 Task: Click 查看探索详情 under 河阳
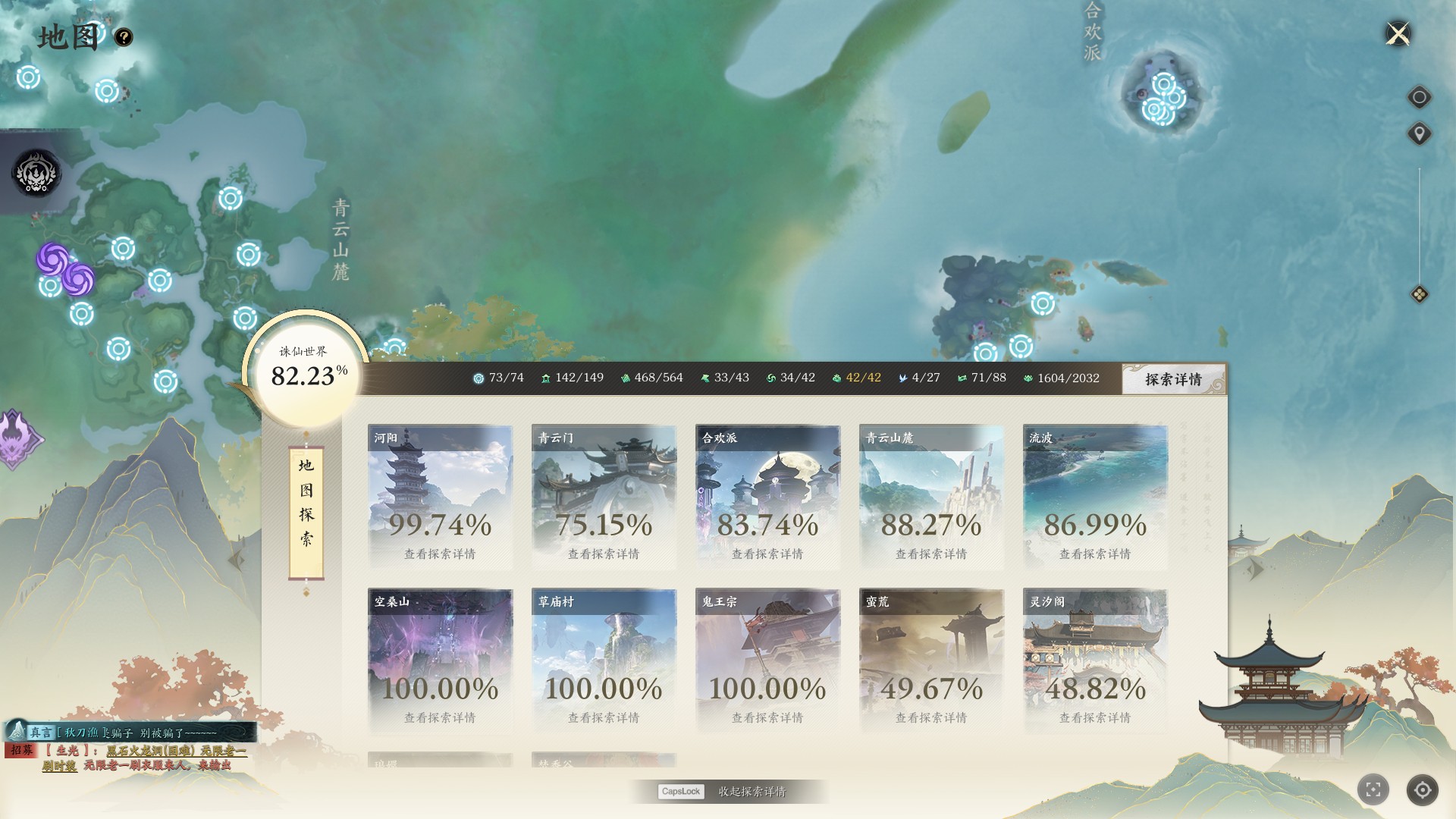coord(440,554)
